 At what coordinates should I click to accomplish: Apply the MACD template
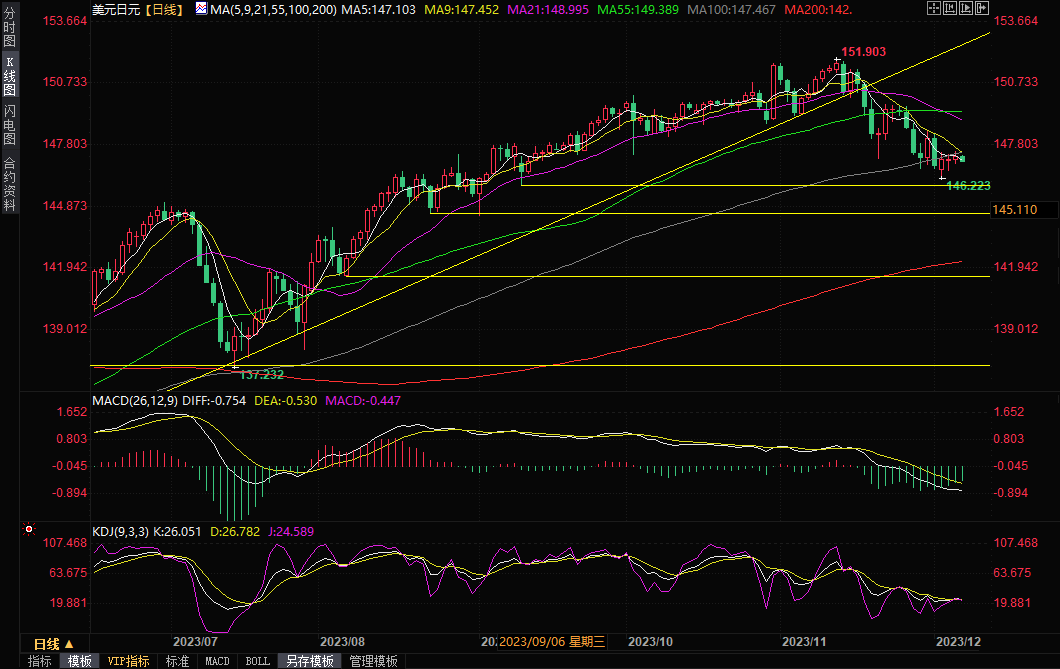click(217, 661)
